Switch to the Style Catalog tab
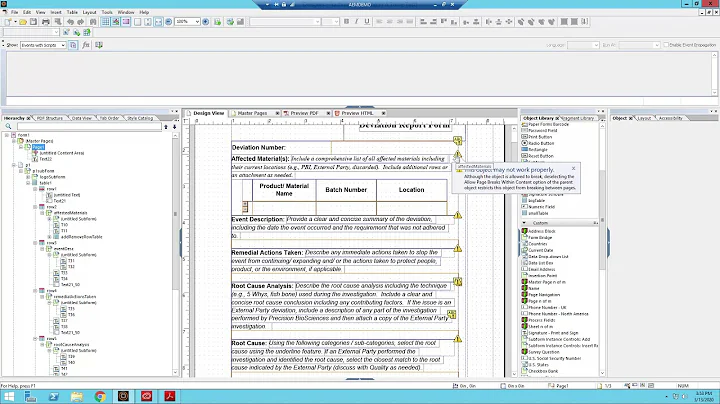This screenshot has width=720, height=404. click(x=140, y=118)
